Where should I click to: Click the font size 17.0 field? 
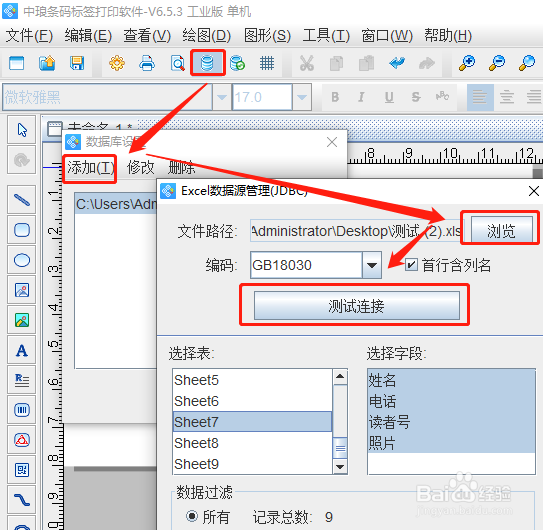click(x=262, y=97)
